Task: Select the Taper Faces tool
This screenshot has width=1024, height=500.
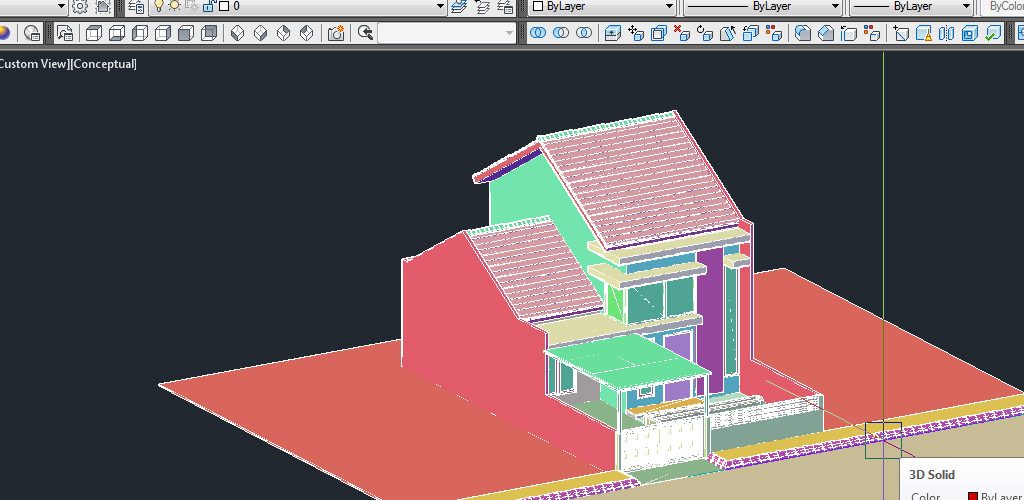Action: tap(728, 33)
